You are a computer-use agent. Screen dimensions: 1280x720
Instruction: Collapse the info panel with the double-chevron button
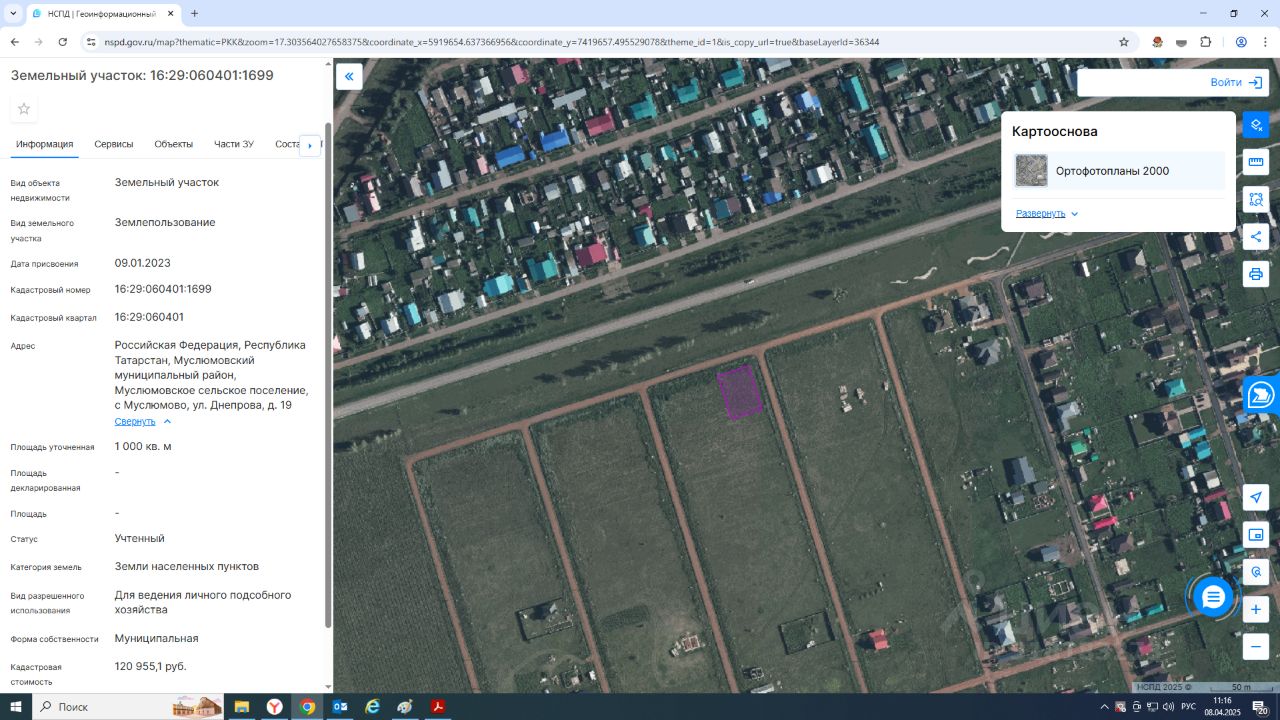click(349, 77)
